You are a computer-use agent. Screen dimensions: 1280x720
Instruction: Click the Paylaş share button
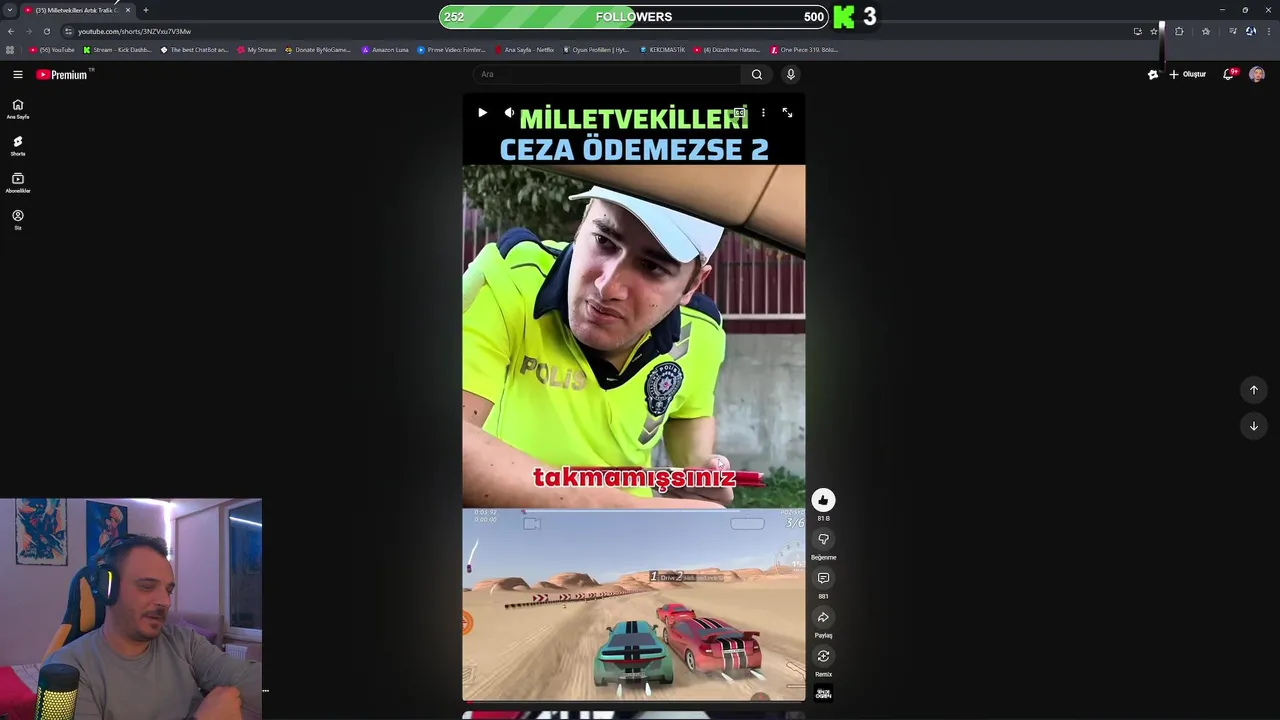point(823,617)
